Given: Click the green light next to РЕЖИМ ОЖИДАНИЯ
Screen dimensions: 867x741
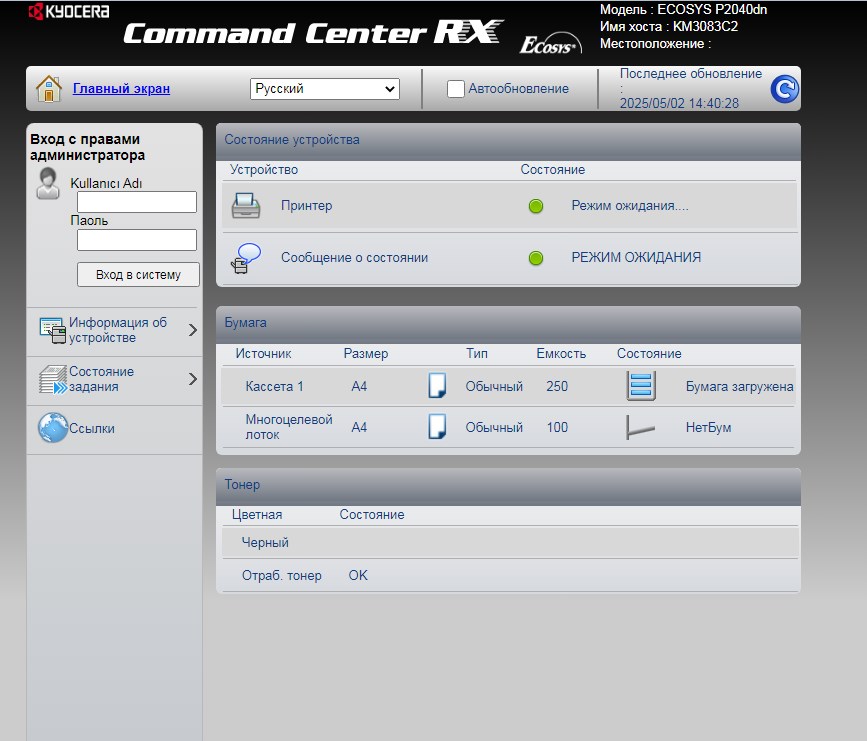Looking at the screenshot, I should pos(536,258).
